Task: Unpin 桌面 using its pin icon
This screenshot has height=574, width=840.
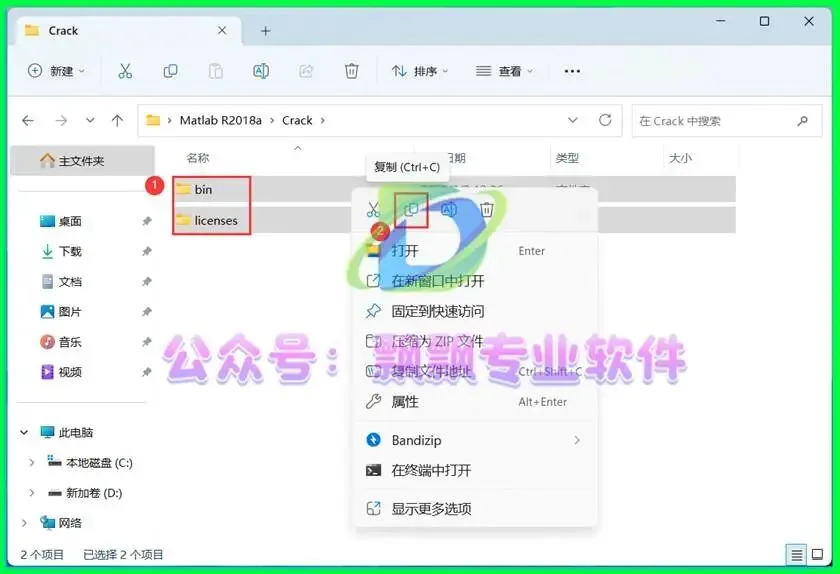Action: click(146, 221)
